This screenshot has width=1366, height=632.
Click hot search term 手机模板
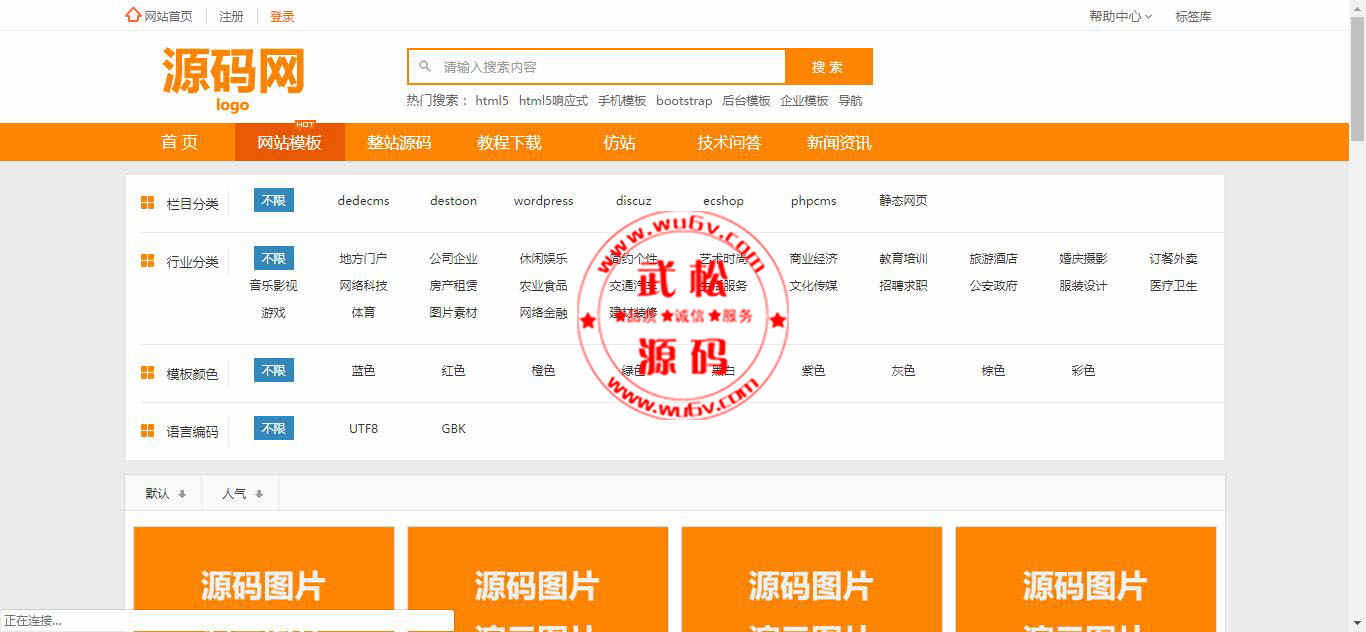622,100
